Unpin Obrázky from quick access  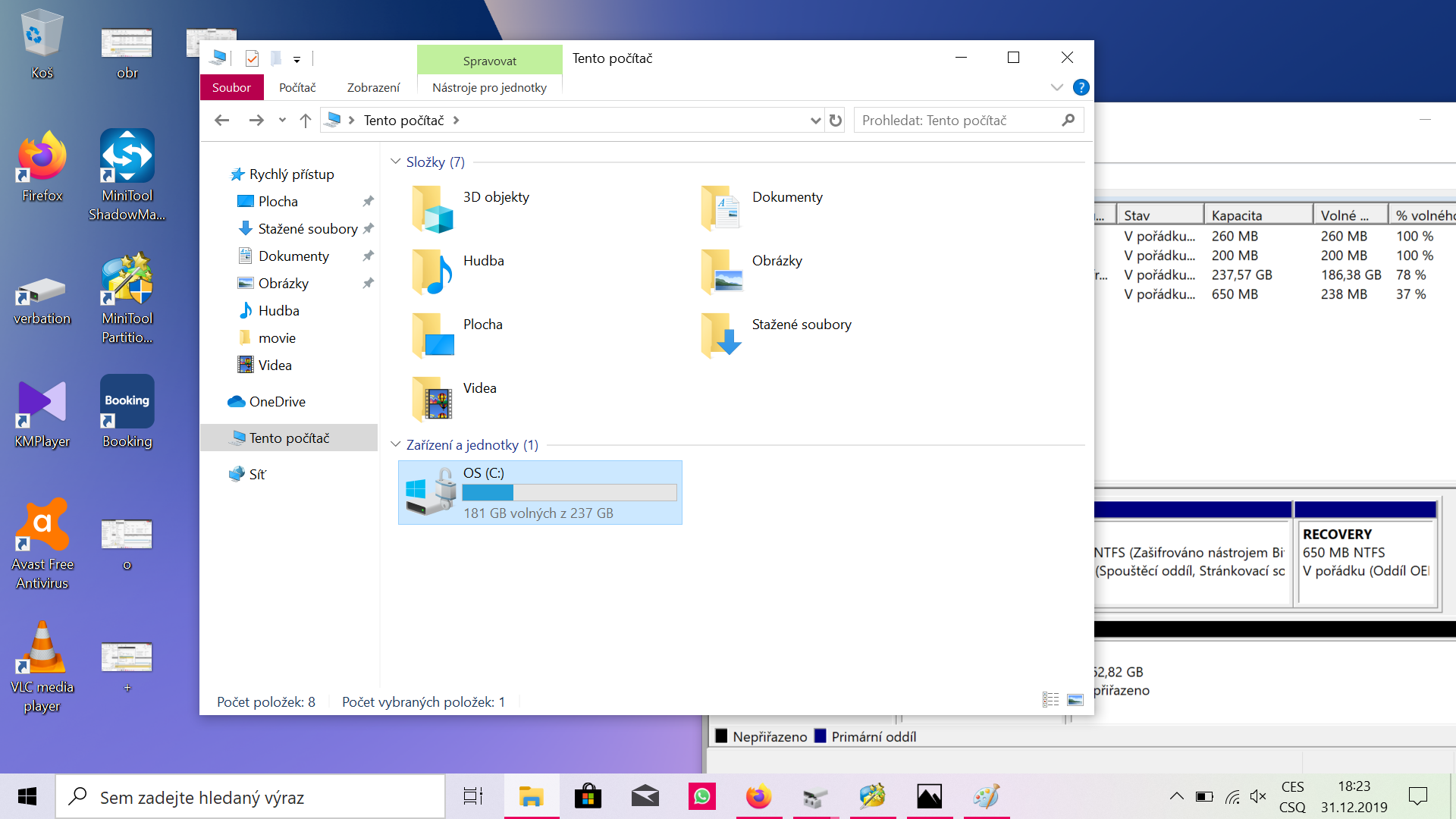(x=368, y=284)
